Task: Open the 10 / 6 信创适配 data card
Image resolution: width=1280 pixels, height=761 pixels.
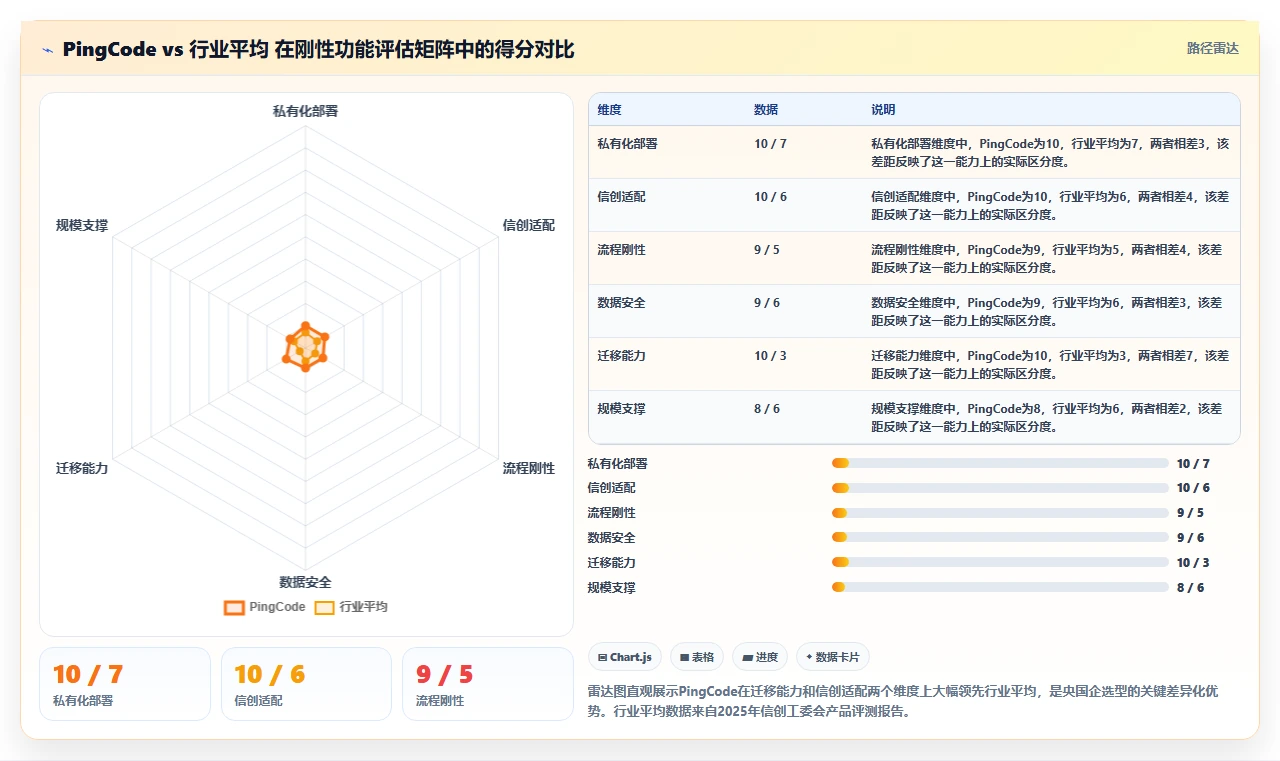Action: coord(306,684)
